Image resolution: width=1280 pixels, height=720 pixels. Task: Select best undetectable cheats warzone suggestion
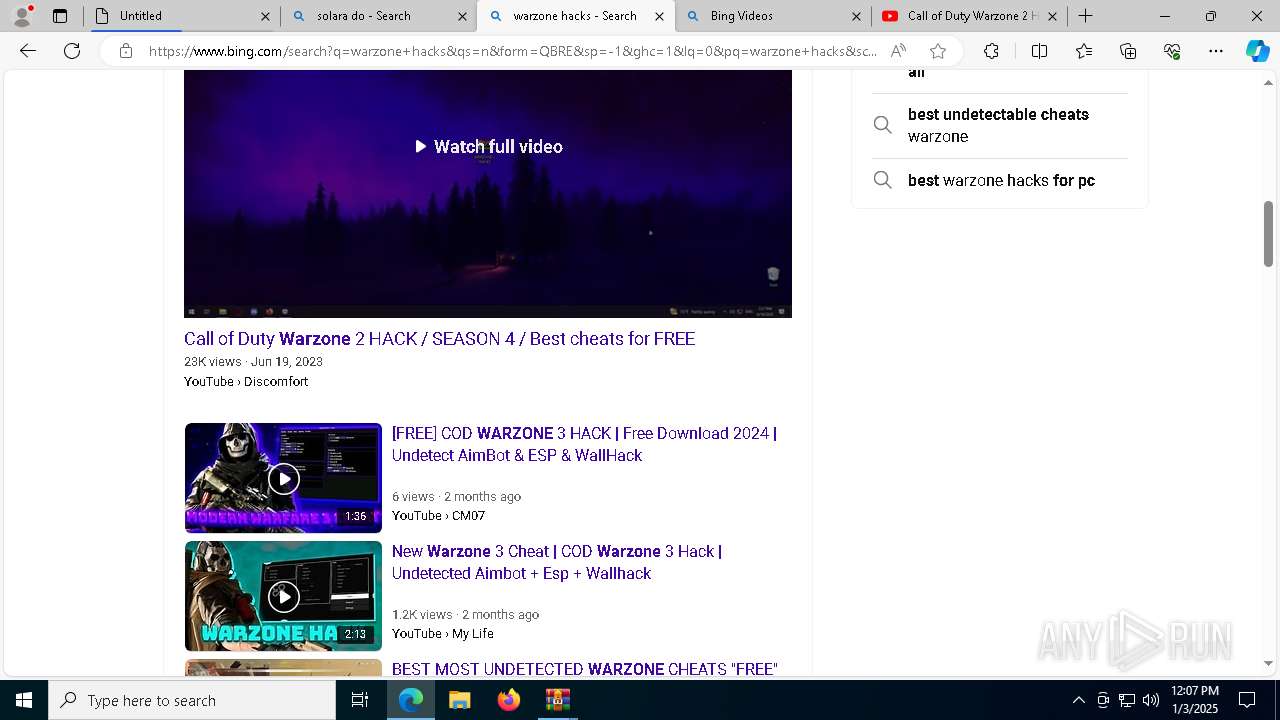pyautogui.click(x=1000, y=125)
